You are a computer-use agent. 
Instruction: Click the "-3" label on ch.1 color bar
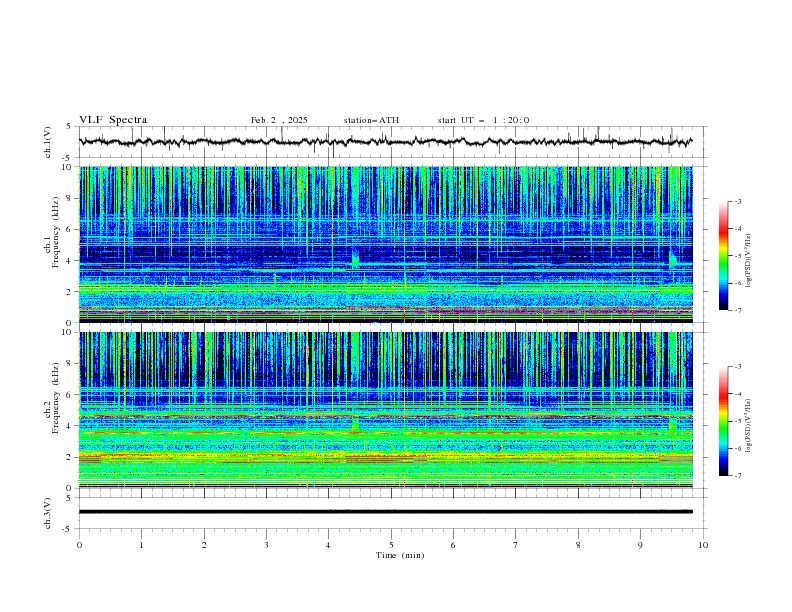(738, 201)
